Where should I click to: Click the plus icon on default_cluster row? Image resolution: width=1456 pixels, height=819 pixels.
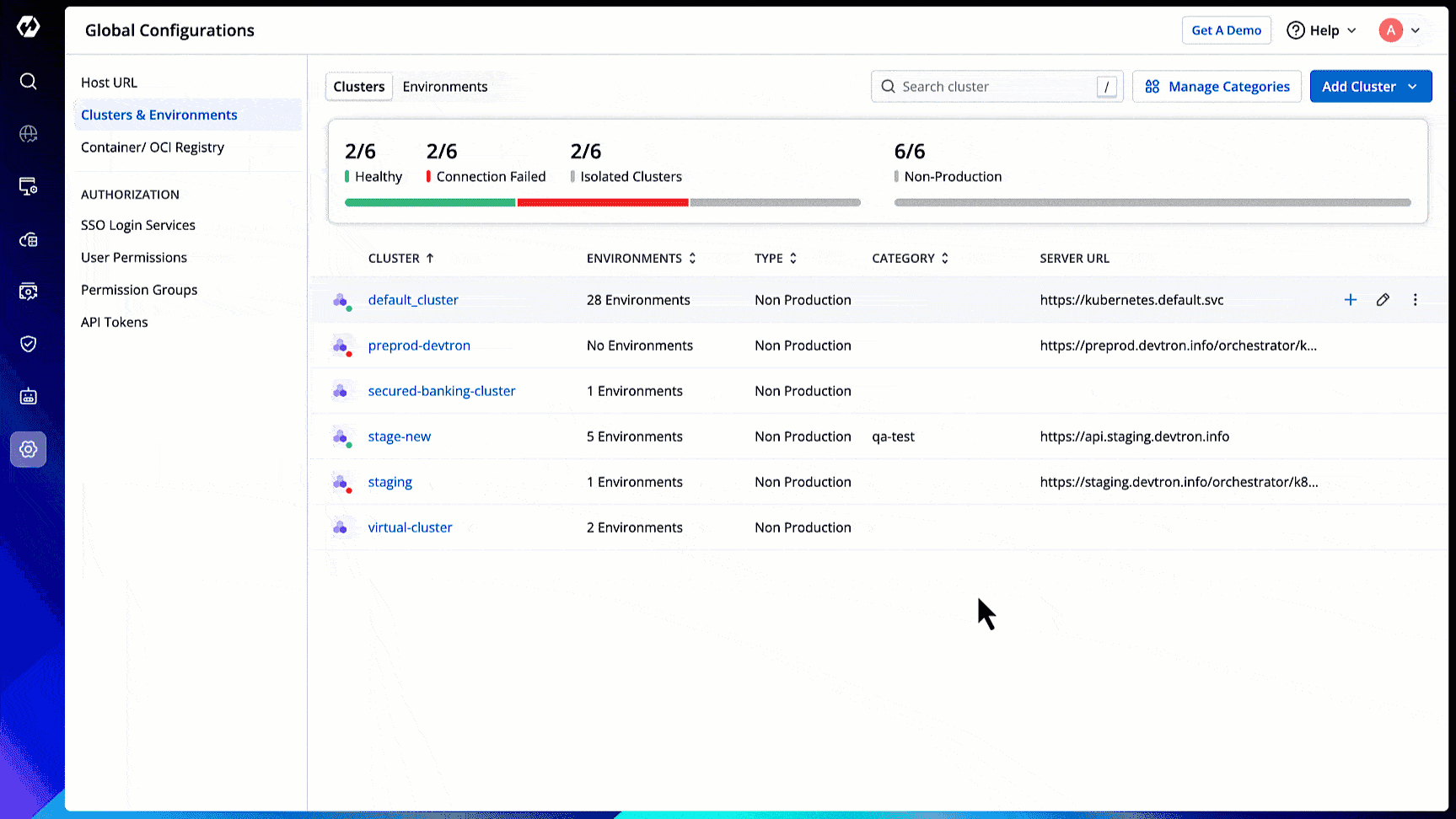(1350, 300)
